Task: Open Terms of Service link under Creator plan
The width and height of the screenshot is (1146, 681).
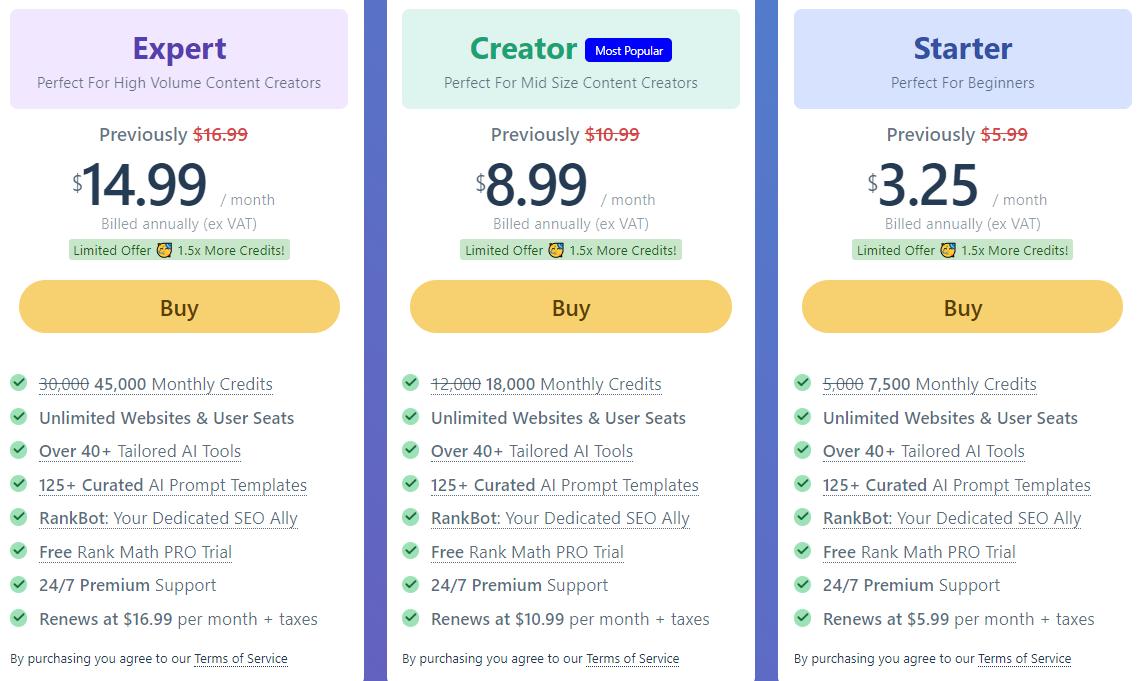Action: pos(632,659)
